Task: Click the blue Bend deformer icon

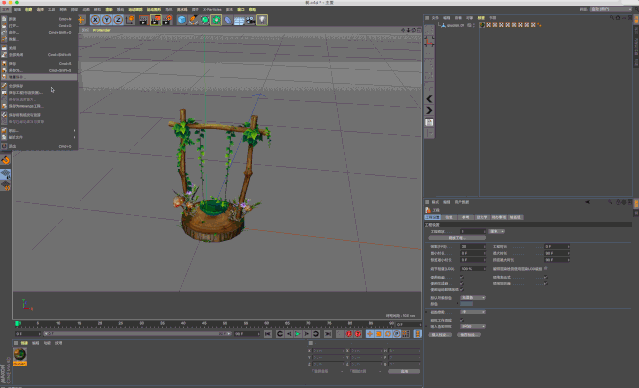Action: [228, 20]
